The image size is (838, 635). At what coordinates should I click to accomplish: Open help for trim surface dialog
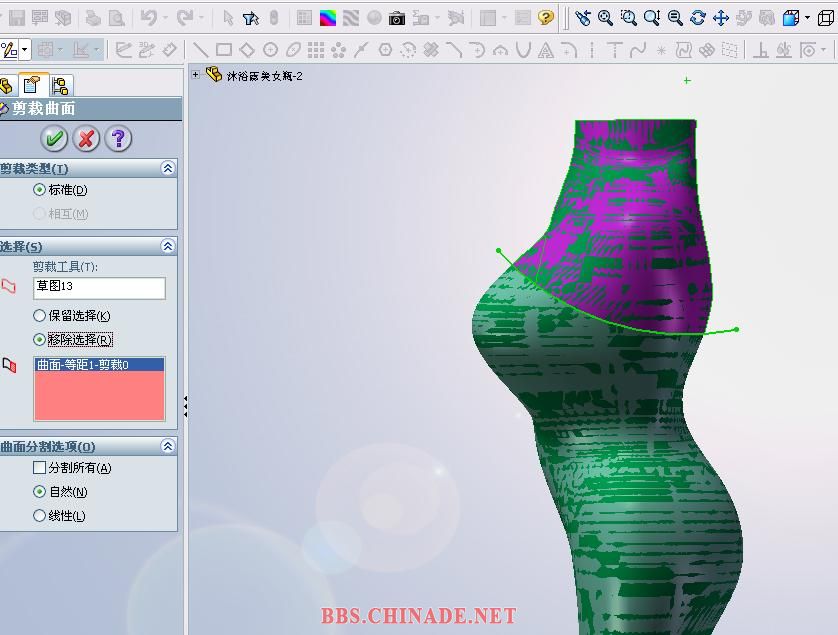[x=118, y=139]
